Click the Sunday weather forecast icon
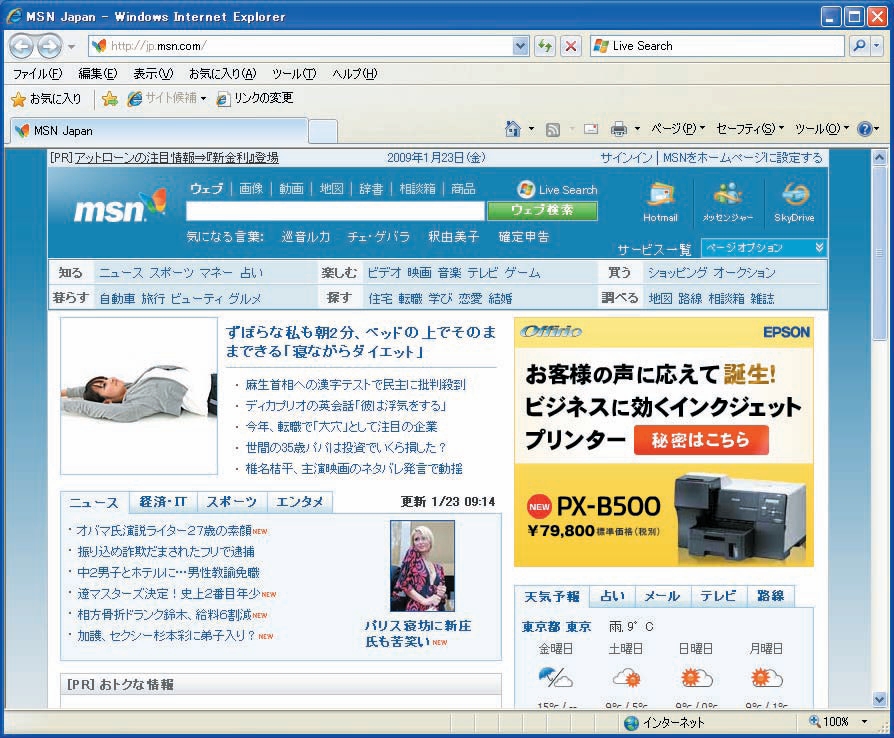 [695, 678]
